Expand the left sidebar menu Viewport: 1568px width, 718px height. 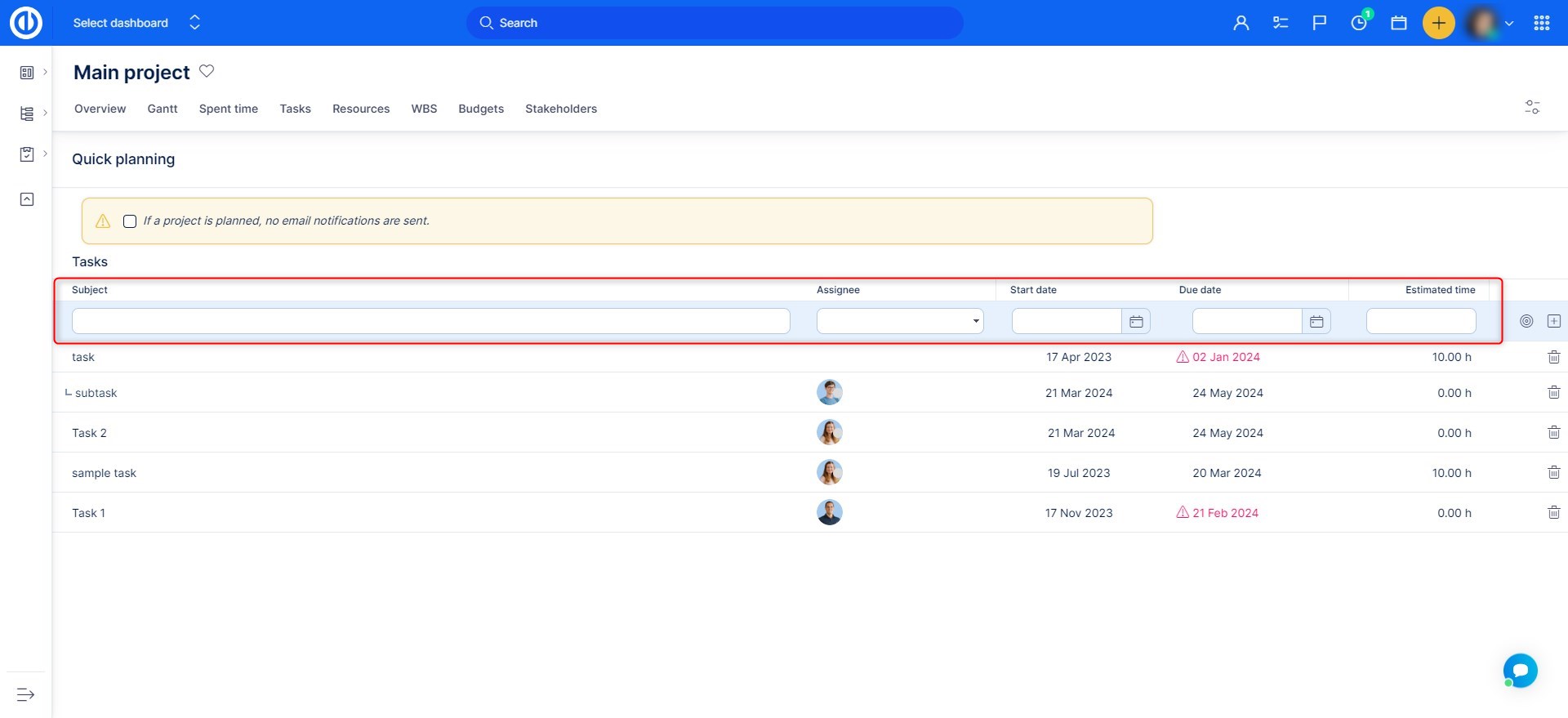25,694
